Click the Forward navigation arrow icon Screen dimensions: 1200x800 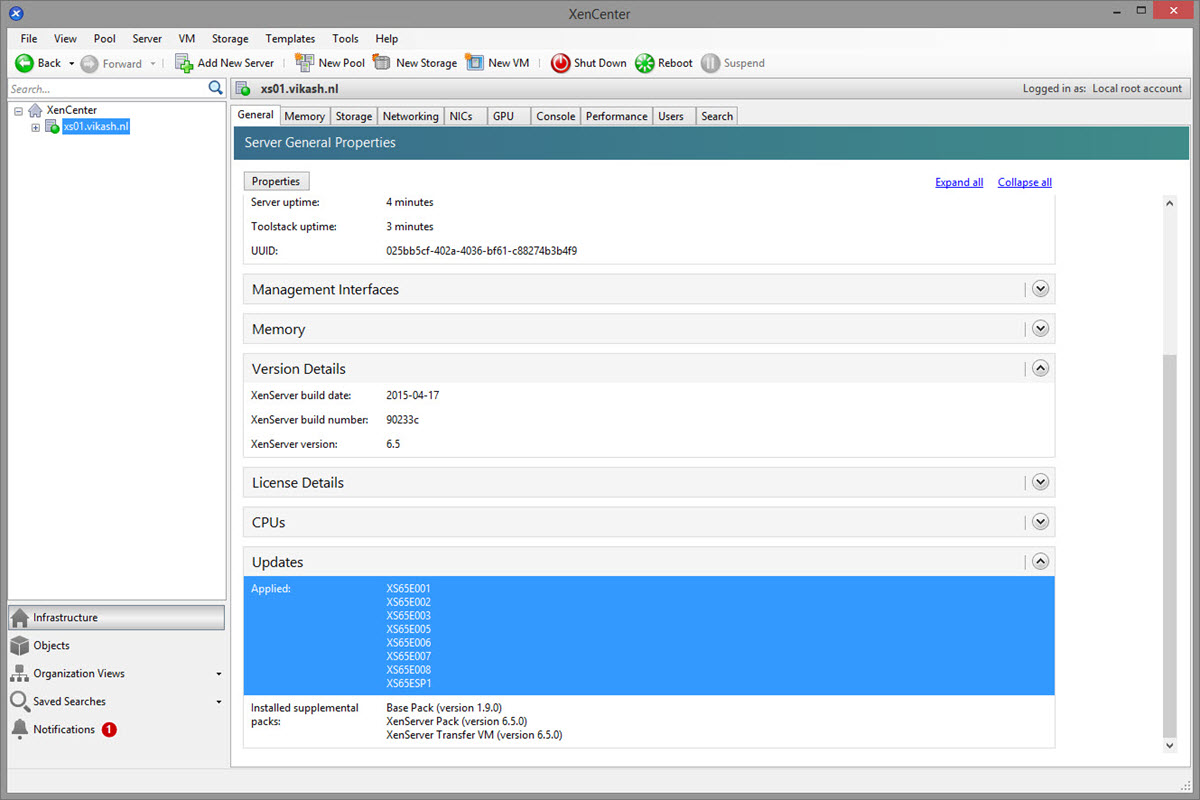click(x=89, y=63)
